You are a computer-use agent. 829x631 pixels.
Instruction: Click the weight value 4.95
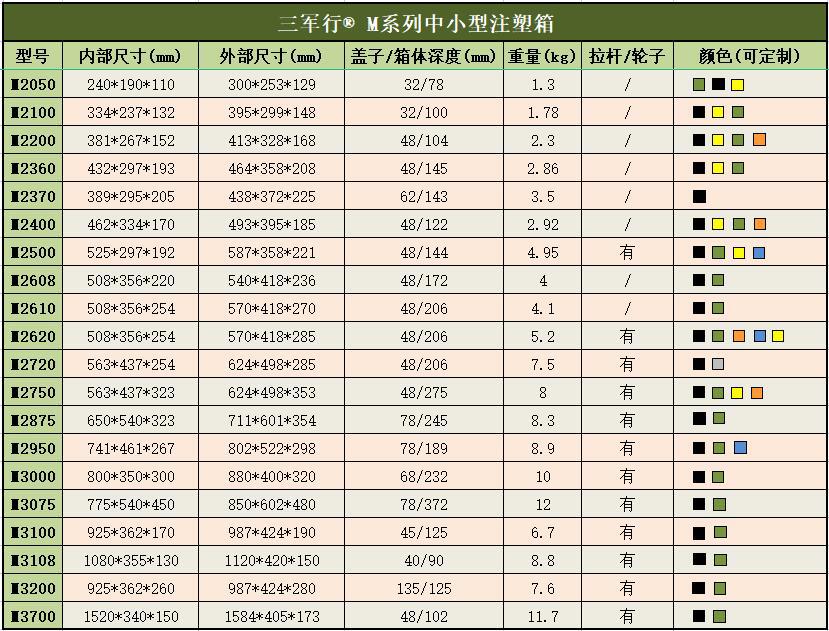click(x=542, y=253)
